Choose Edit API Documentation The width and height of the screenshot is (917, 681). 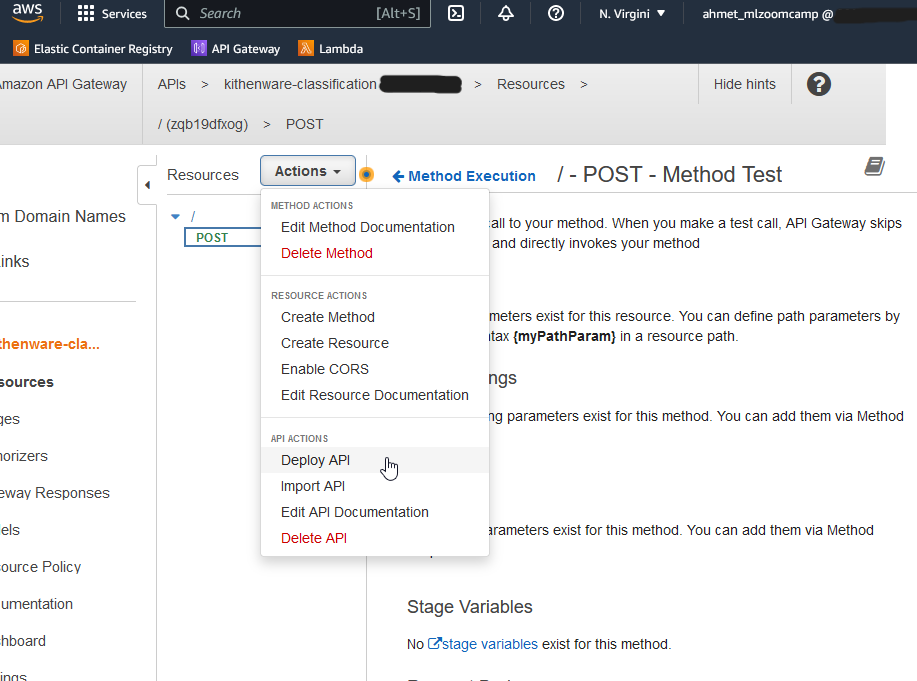click(354, 512)
